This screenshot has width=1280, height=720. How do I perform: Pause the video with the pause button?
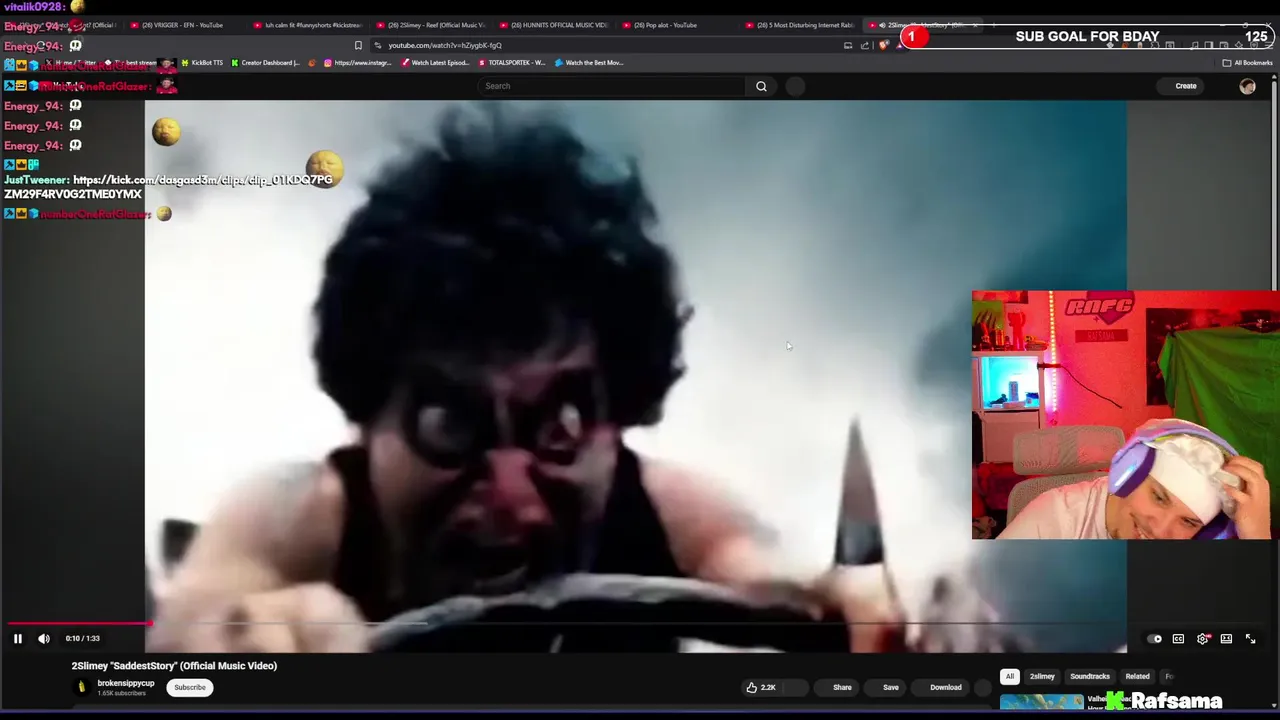(17, 638)
